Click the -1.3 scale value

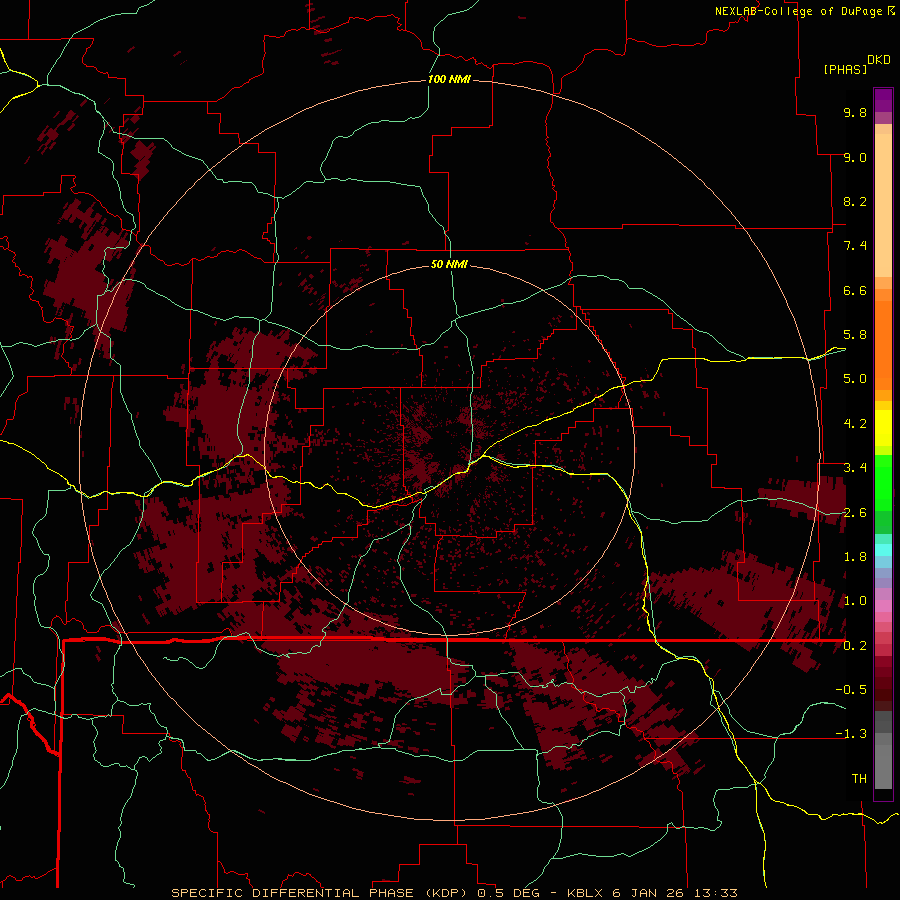(851, 734)
